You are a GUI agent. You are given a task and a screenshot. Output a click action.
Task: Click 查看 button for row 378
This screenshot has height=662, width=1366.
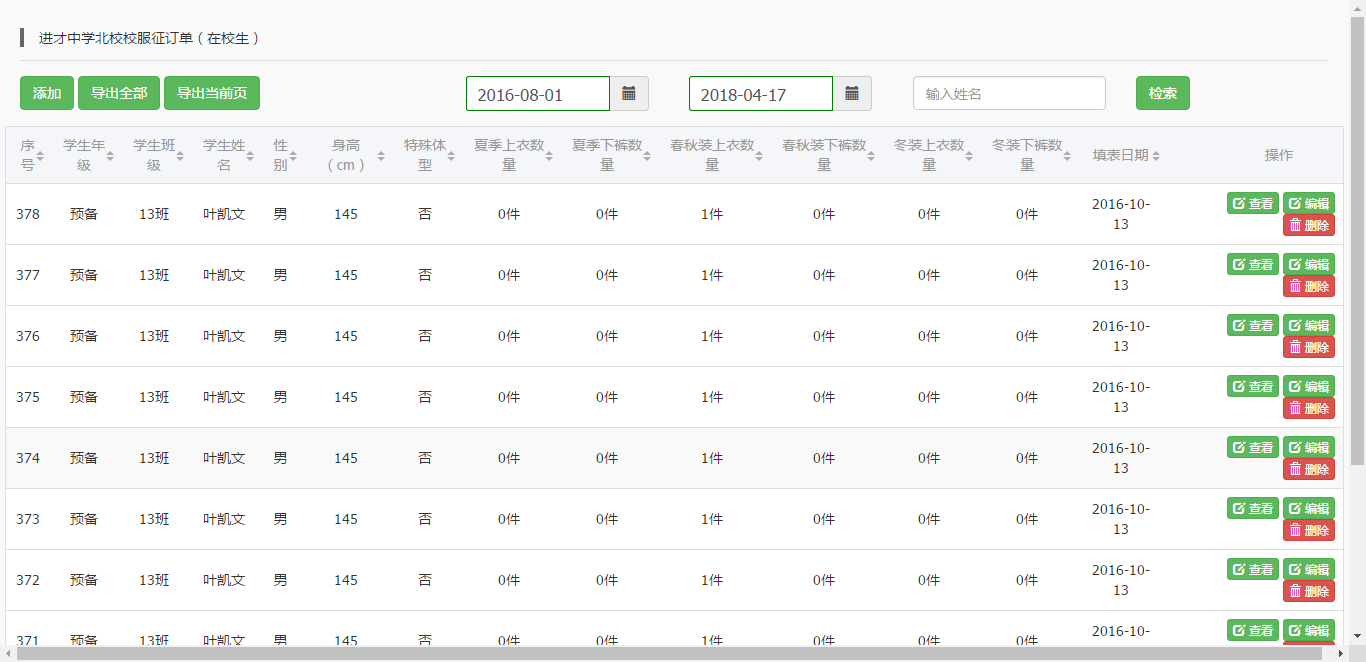click(x=1252, y=203)
